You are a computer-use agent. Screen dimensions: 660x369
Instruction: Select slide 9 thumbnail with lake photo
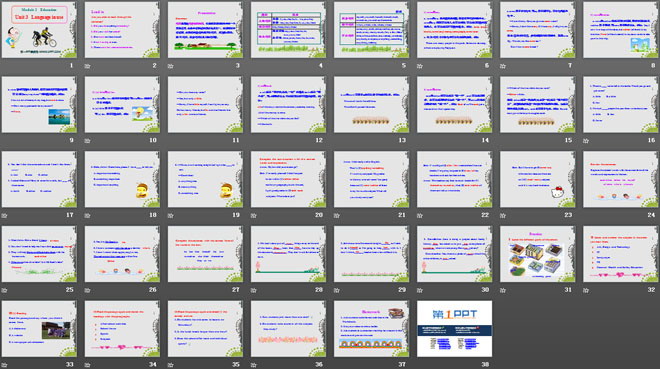tap(39, 105)
